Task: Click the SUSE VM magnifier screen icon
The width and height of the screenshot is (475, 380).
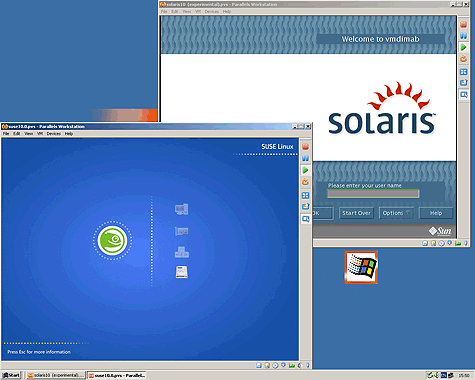Action: (x=305, y=219)
